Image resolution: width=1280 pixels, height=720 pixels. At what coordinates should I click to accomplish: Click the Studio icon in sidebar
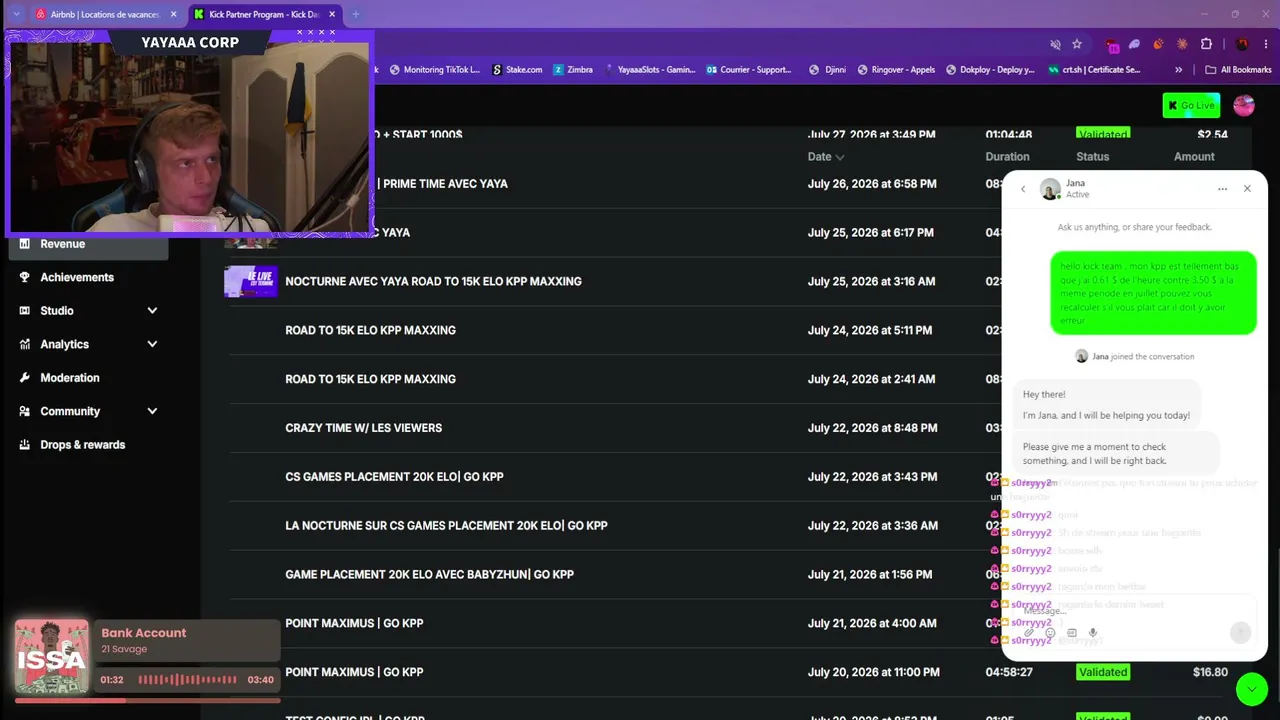(25, 311)
